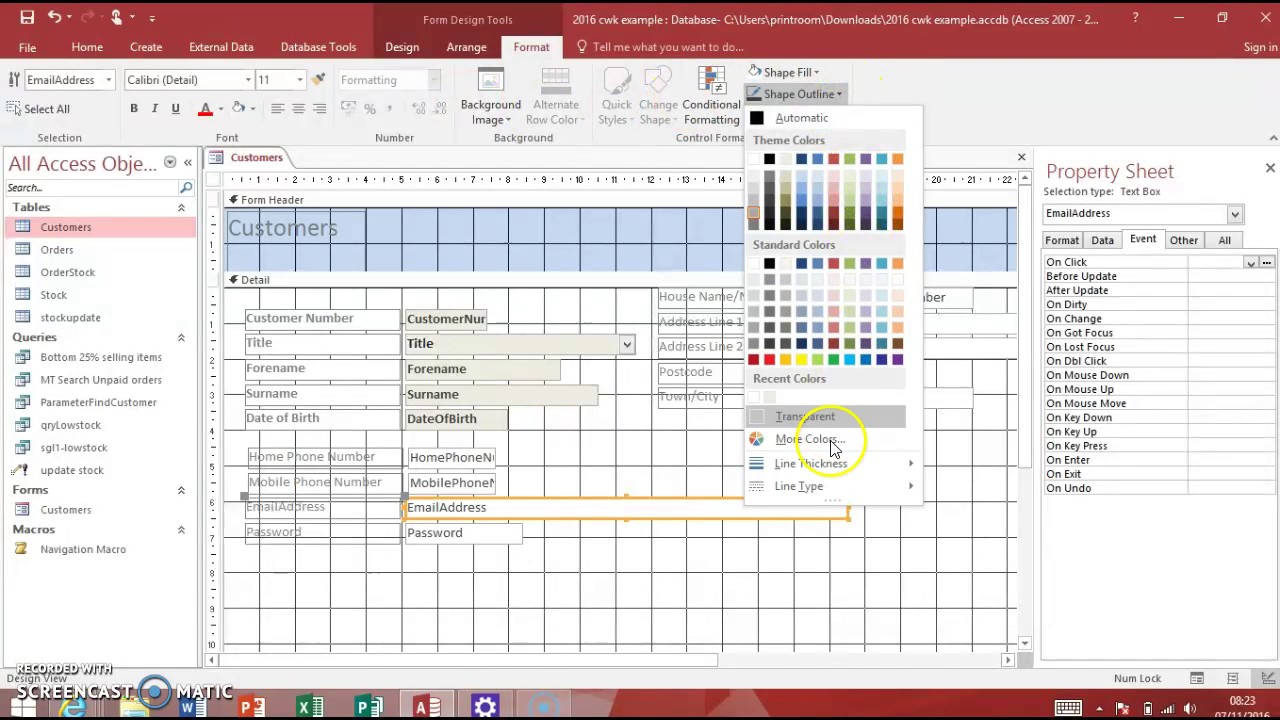The width and height of the screenshot is (1280, 720).
Task: Open the font size dropdown showing 11
Action: coord(299,80)
